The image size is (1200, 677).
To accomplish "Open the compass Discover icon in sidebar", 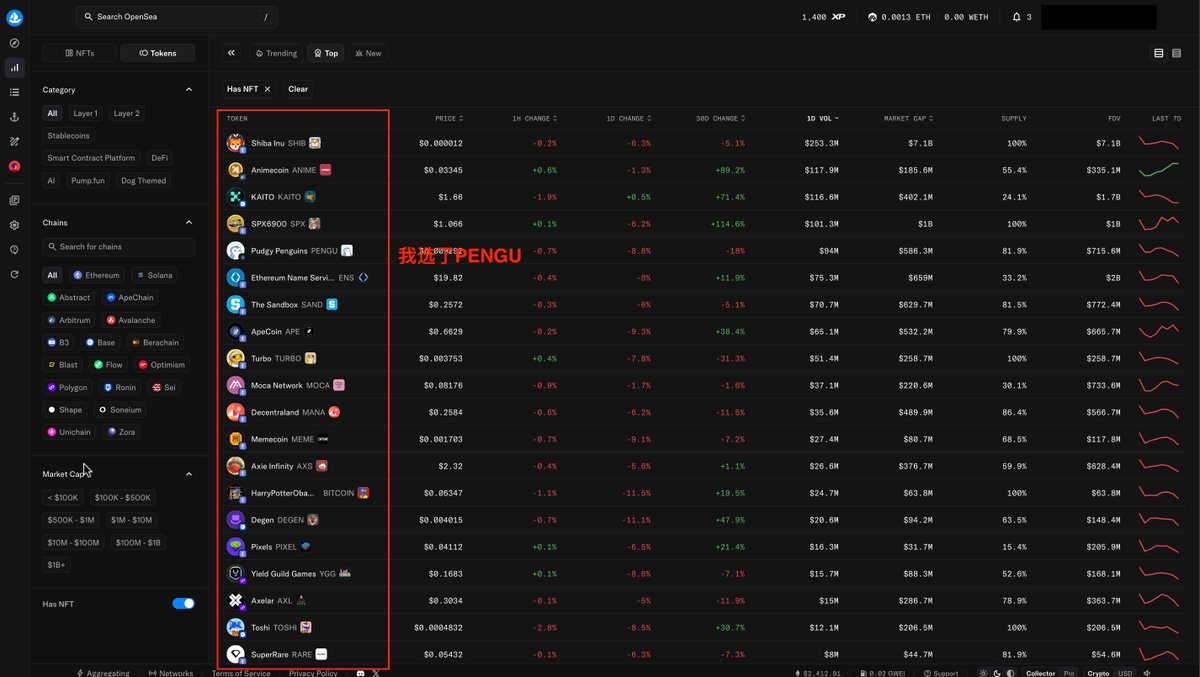I will 14,43.
